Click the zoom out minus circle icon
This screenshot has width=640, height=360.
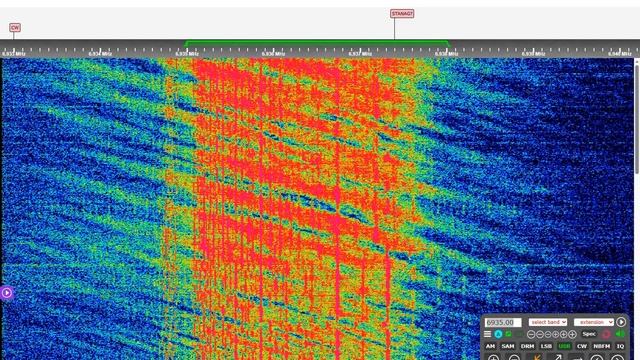(514, 358)
